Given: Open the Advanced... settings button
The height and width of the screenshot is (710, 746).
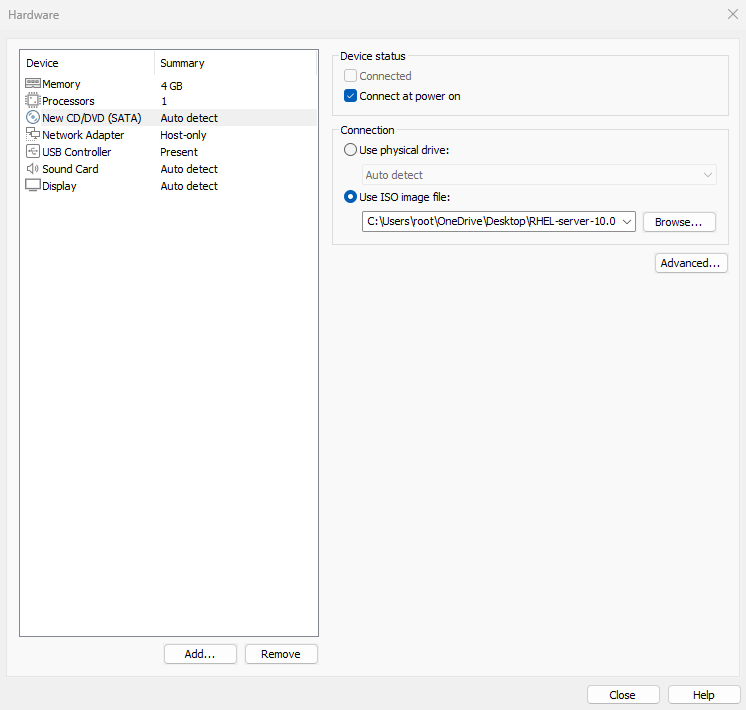Looking at the screenshot, I should (x=690, y=263).
